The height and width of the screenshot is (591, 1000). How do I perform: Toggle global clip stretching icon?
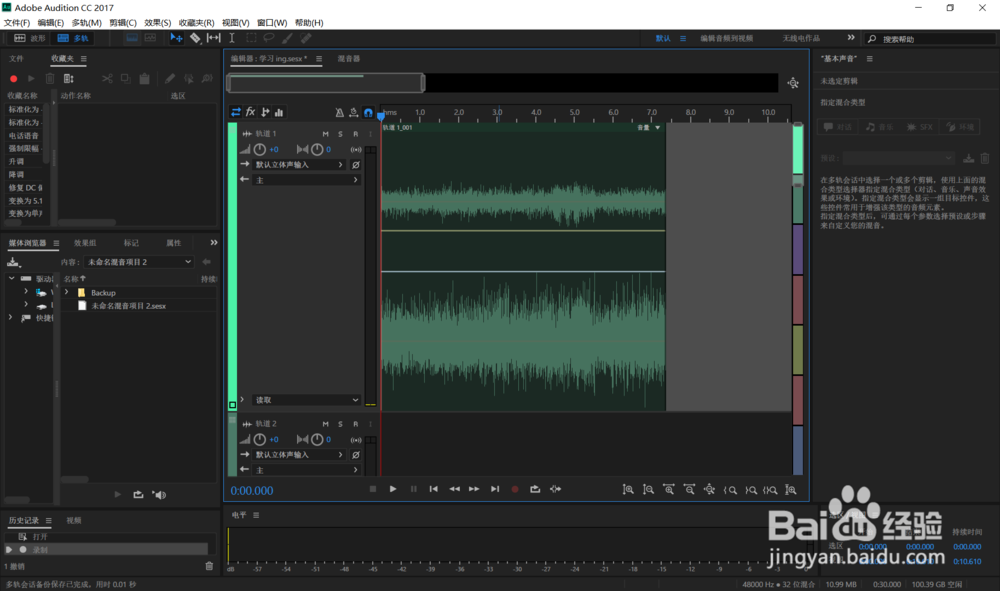(x=354, y=112)
